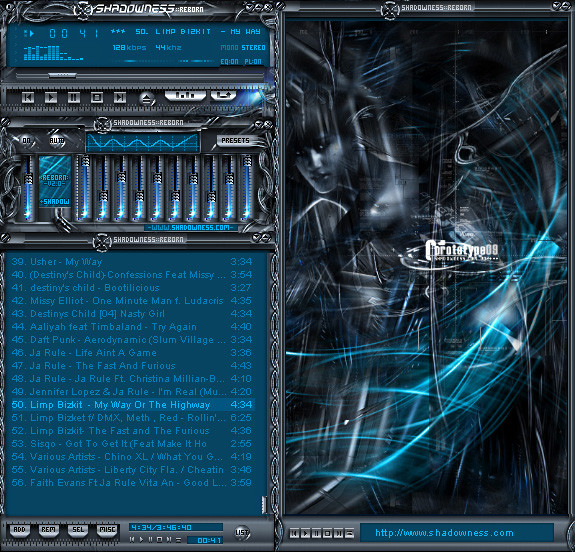Stop playback with the main stop button

point(97,98)
